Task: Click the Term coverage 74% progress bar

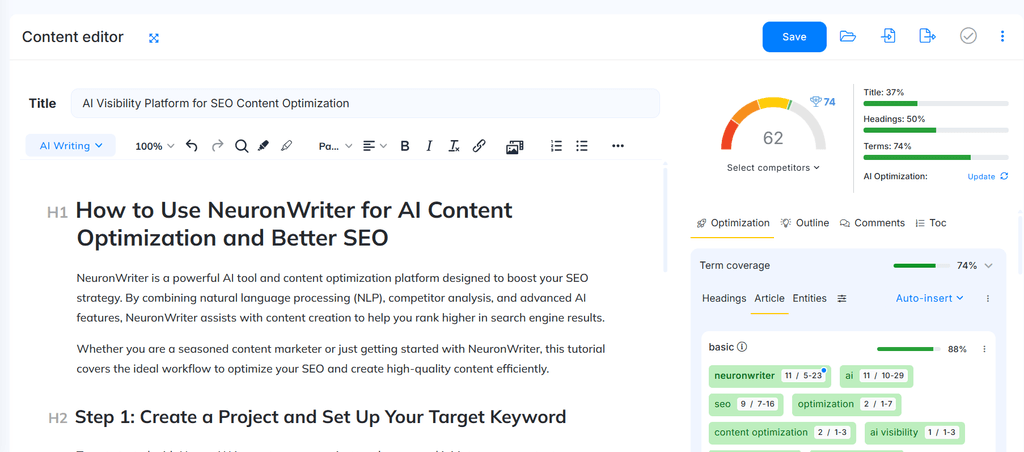Action: (x=922, y=266)
